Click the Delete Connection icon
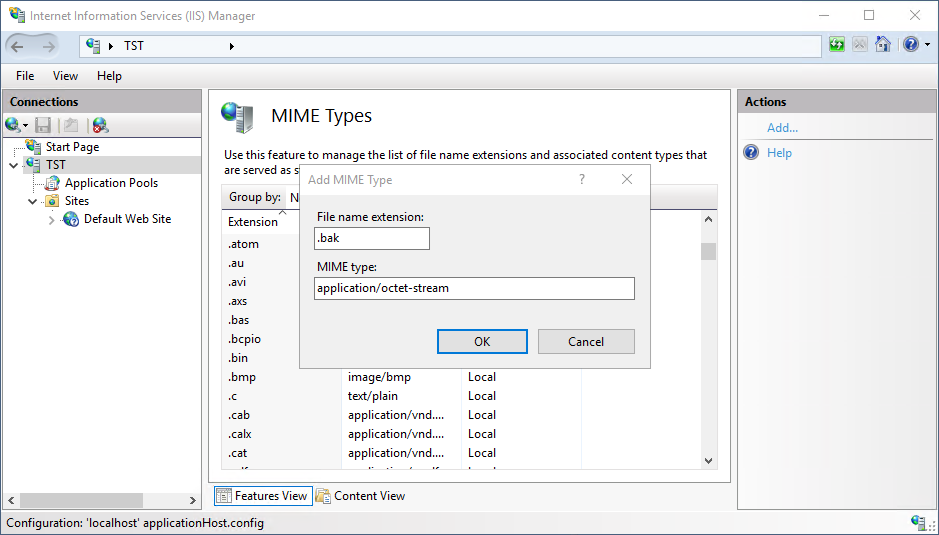The height and width of the screenshot is (535, 939). [x=100, y=125]
